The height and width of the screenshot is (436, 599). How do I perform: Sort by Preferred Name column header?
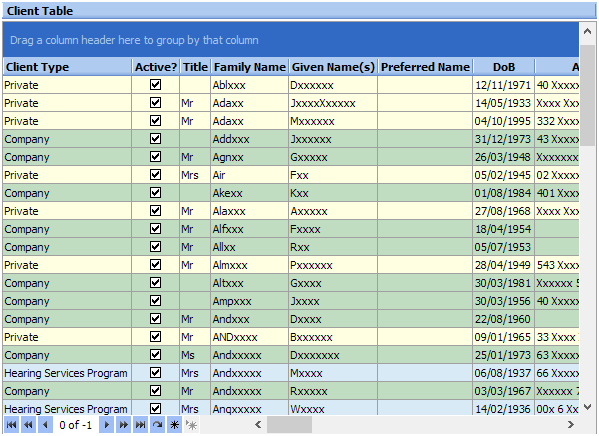coord(425,67)
